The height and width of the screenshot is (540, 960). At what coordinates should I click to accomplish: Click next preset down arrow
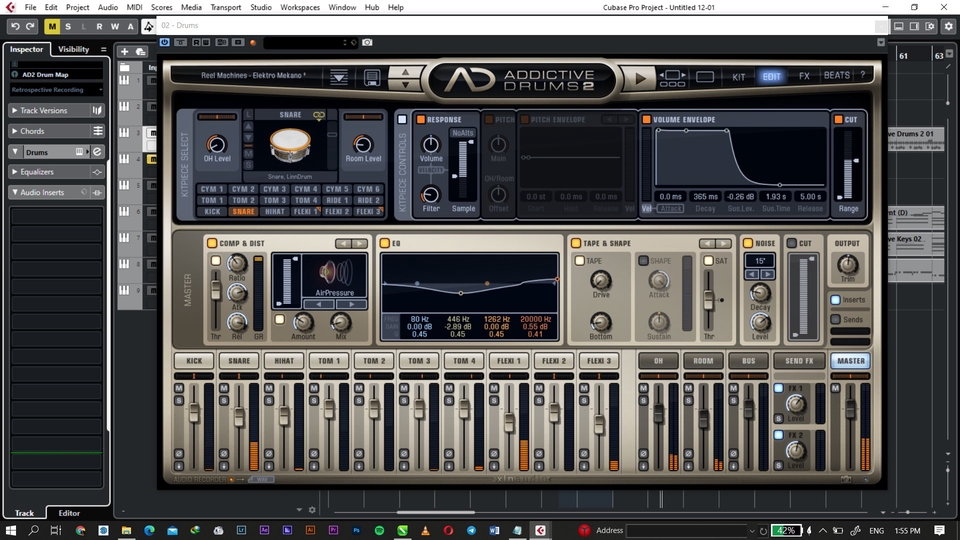[405, 85]
